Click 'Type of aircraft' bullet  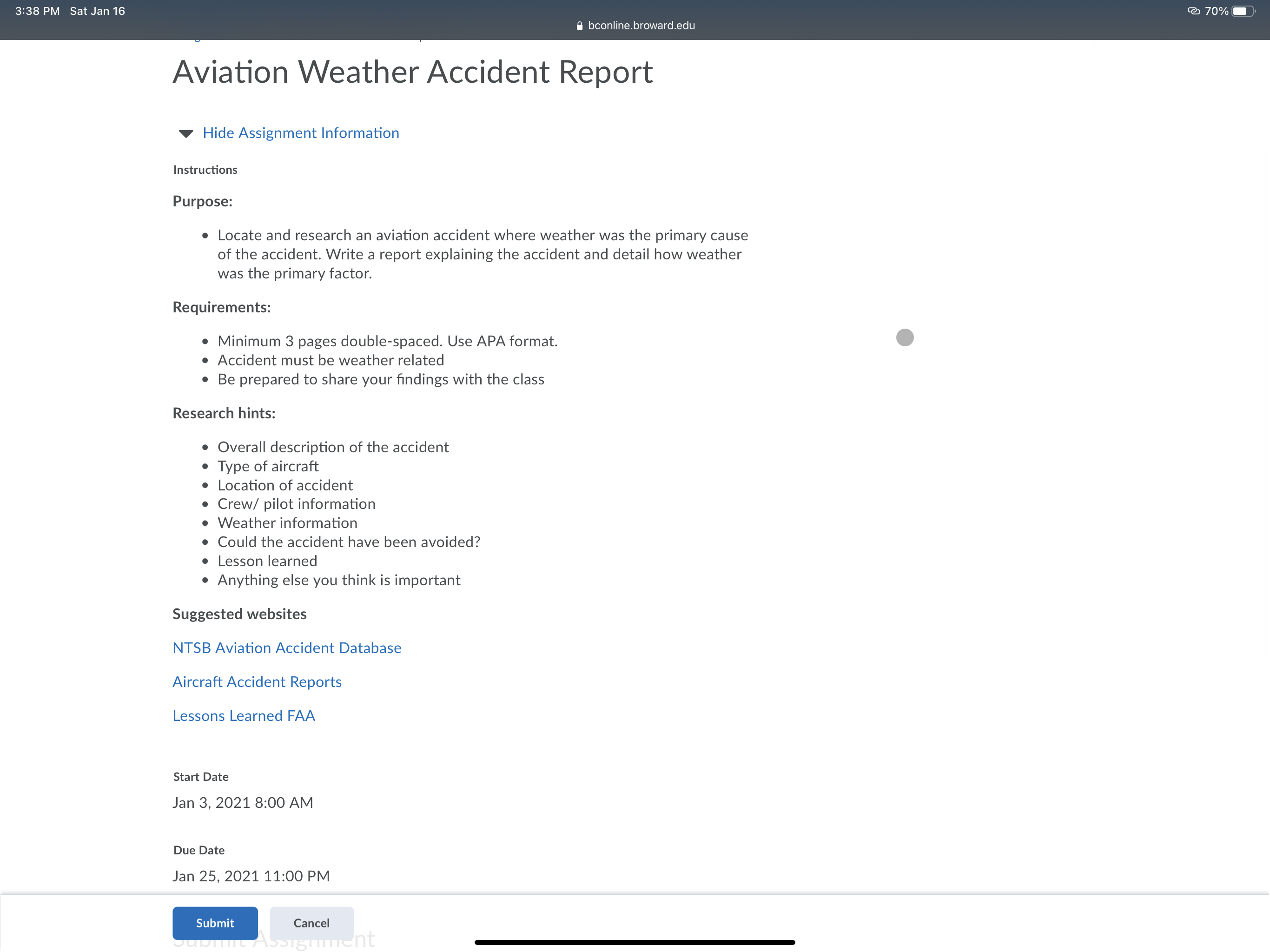click(x=268, y=466)
